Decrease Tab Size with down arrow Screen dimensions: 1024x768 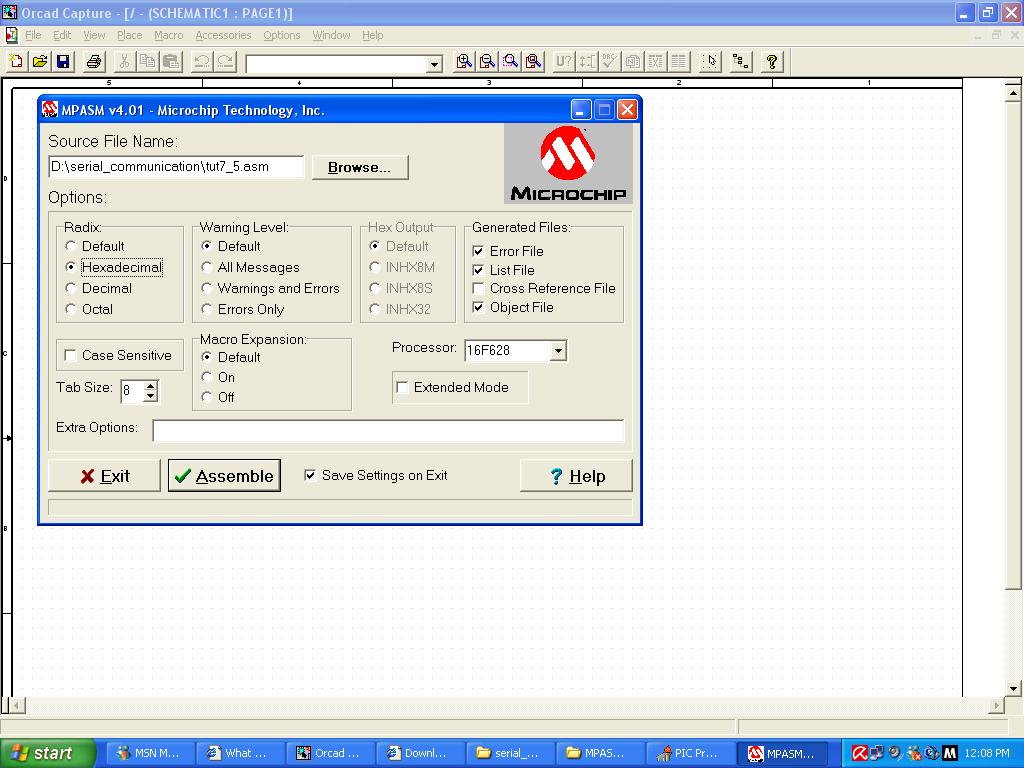coord(151,396)
